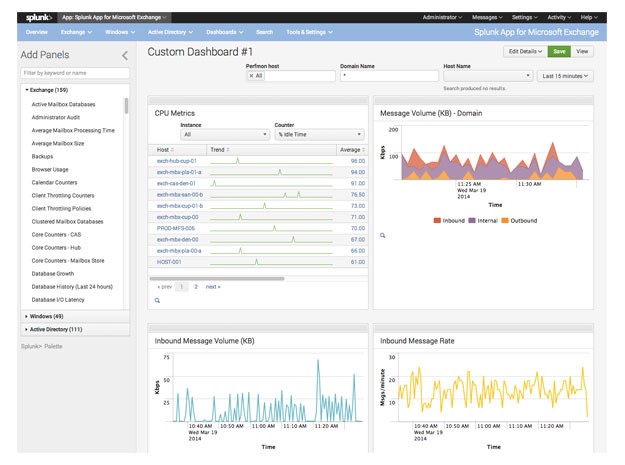Toggle Outbound legend swatch
The width and height of the screenshot is (625, 465).
coord(505,220)
